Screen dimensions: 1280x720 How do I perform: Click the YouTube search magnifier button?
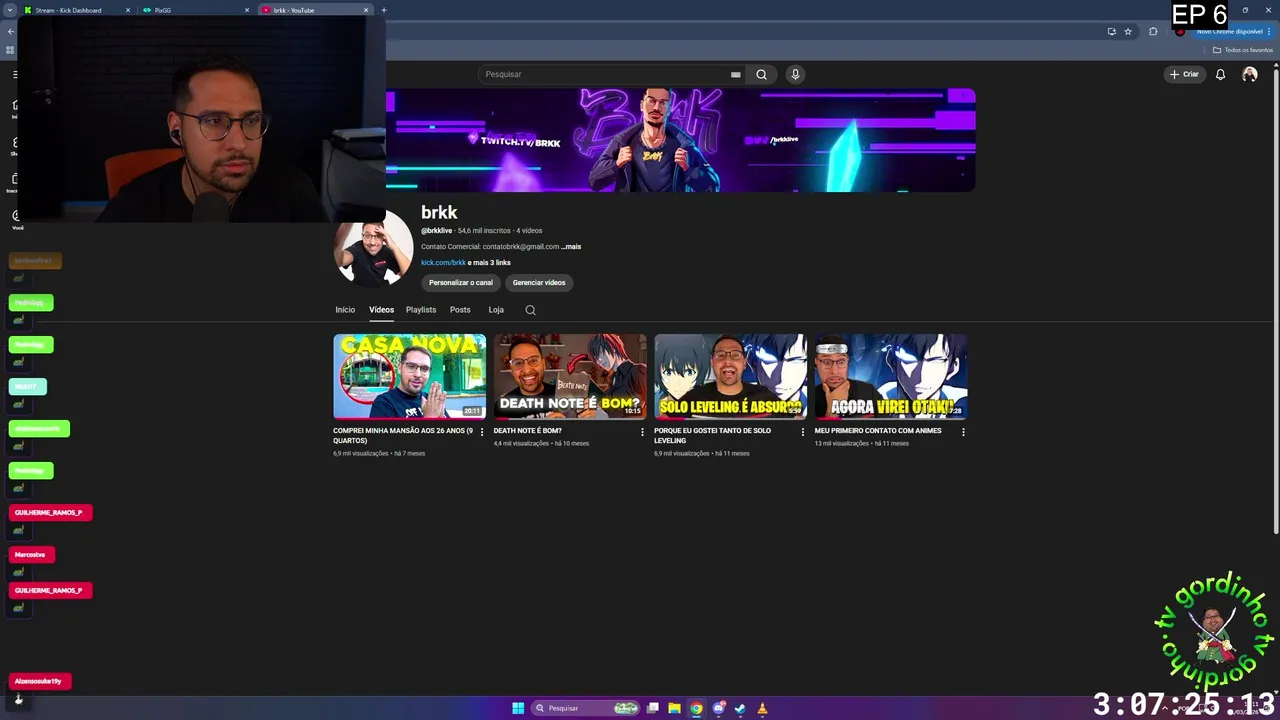(x=761, y=74)
